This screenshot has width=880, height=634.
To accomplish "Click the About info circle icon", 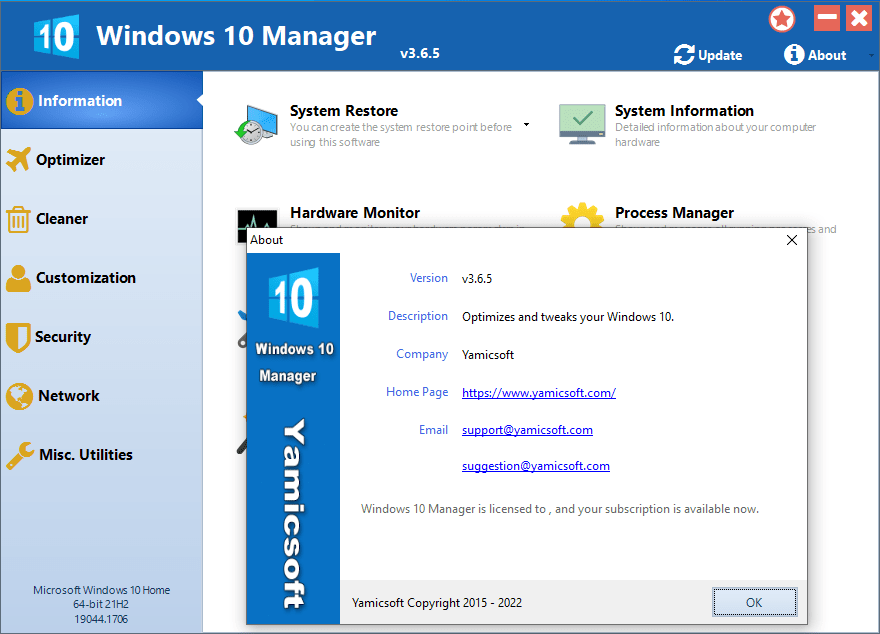I will click(794, 54).
